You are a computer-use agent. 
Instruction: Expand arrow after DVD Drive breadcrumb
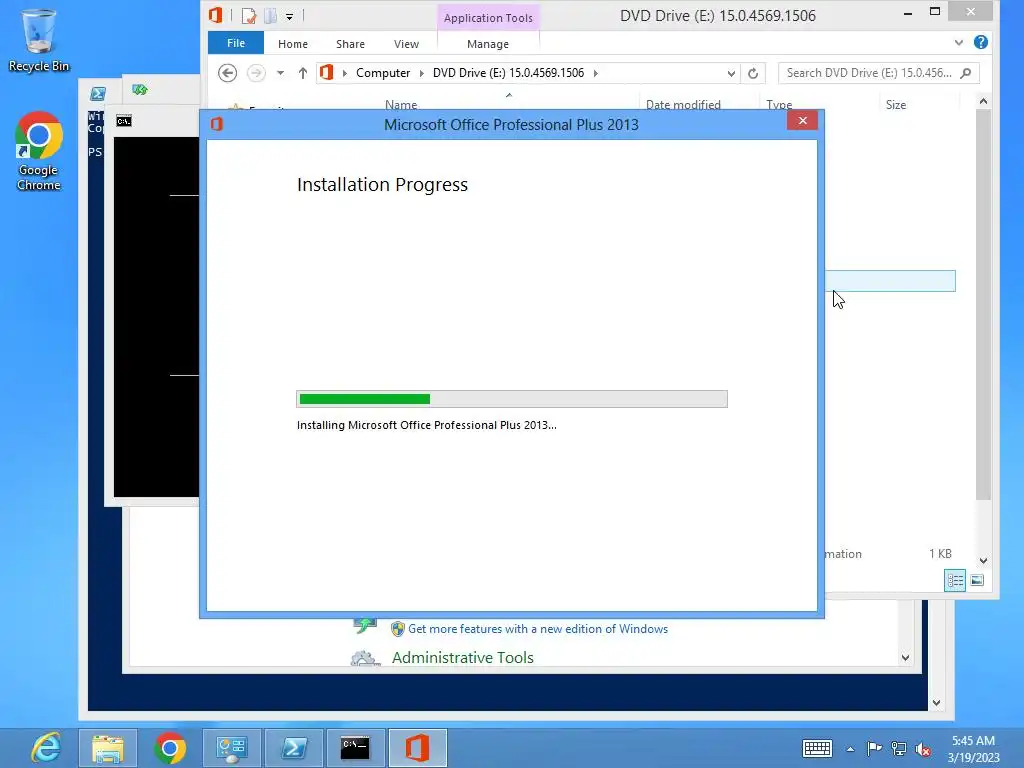(596, 73)
